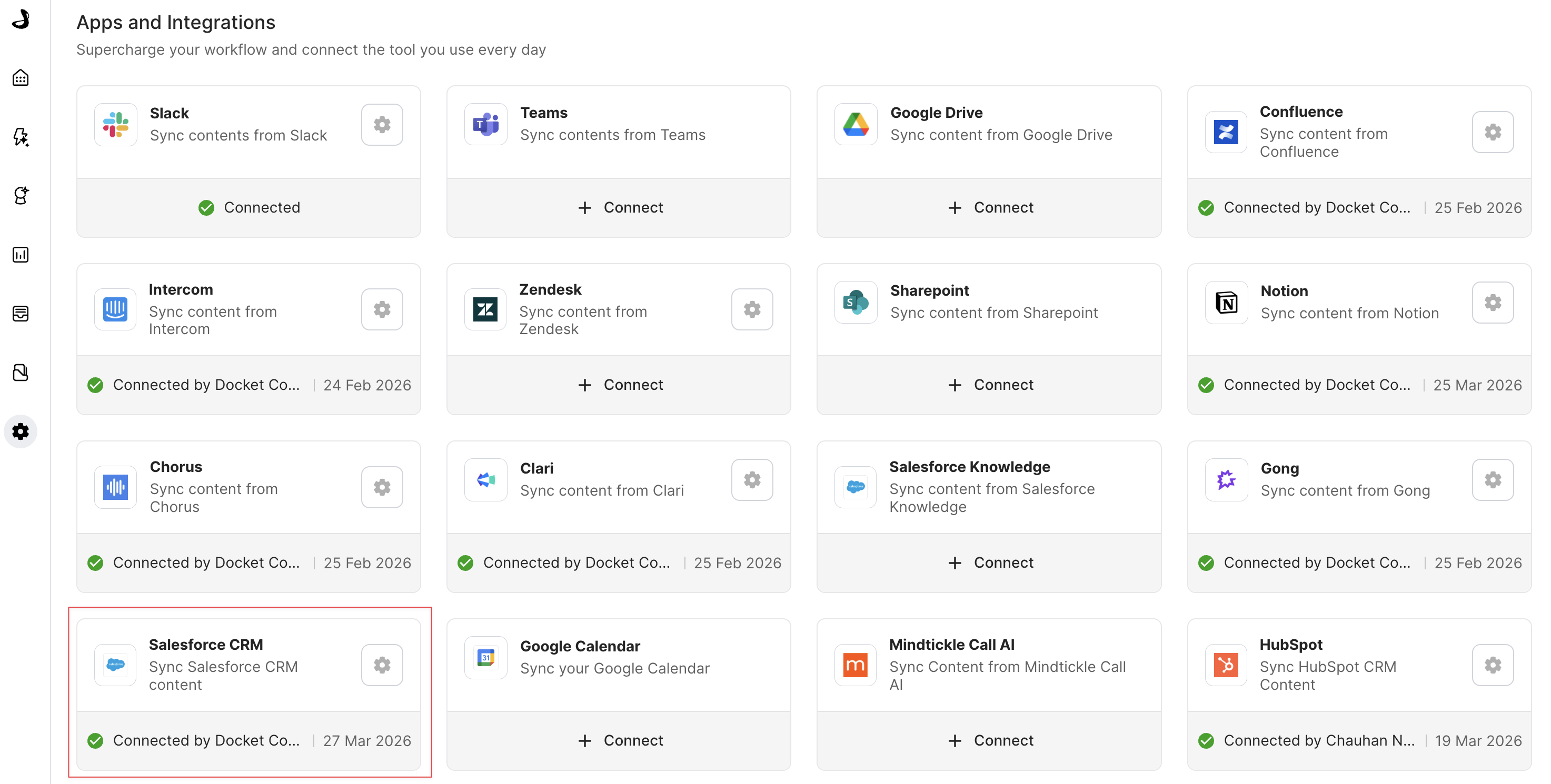Click the Salesforce CRM logo icon
The image size is (1551, 784).
tap(116, 665)
